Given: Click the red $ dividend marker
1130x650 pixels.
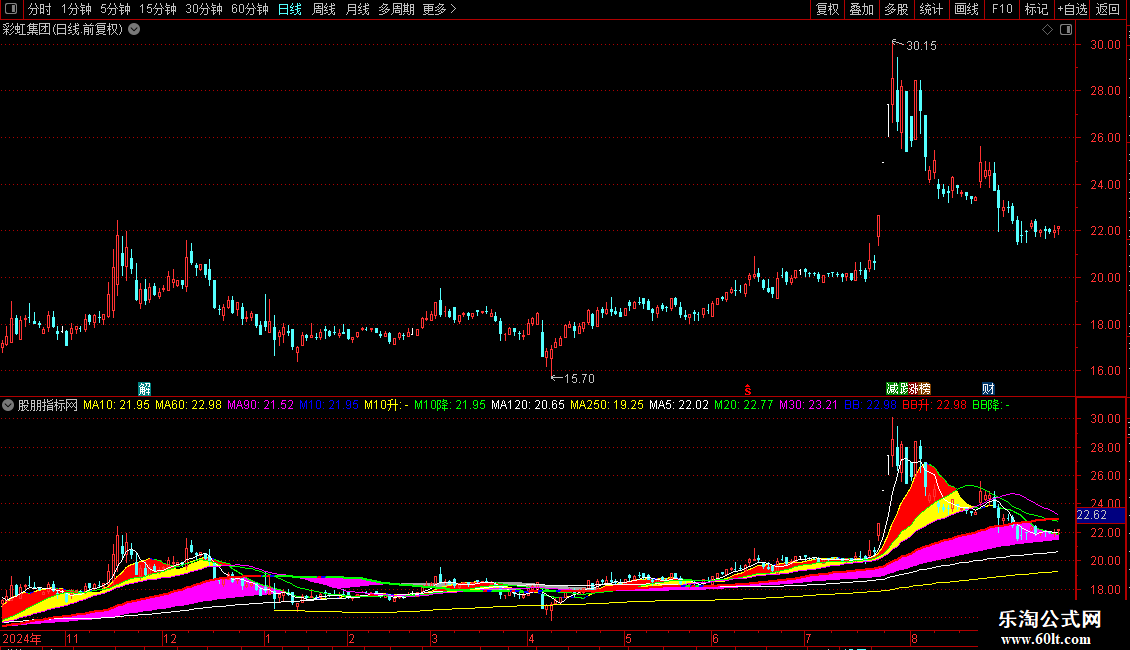Looking at the screenshot, I should click(x=747, y=390).
